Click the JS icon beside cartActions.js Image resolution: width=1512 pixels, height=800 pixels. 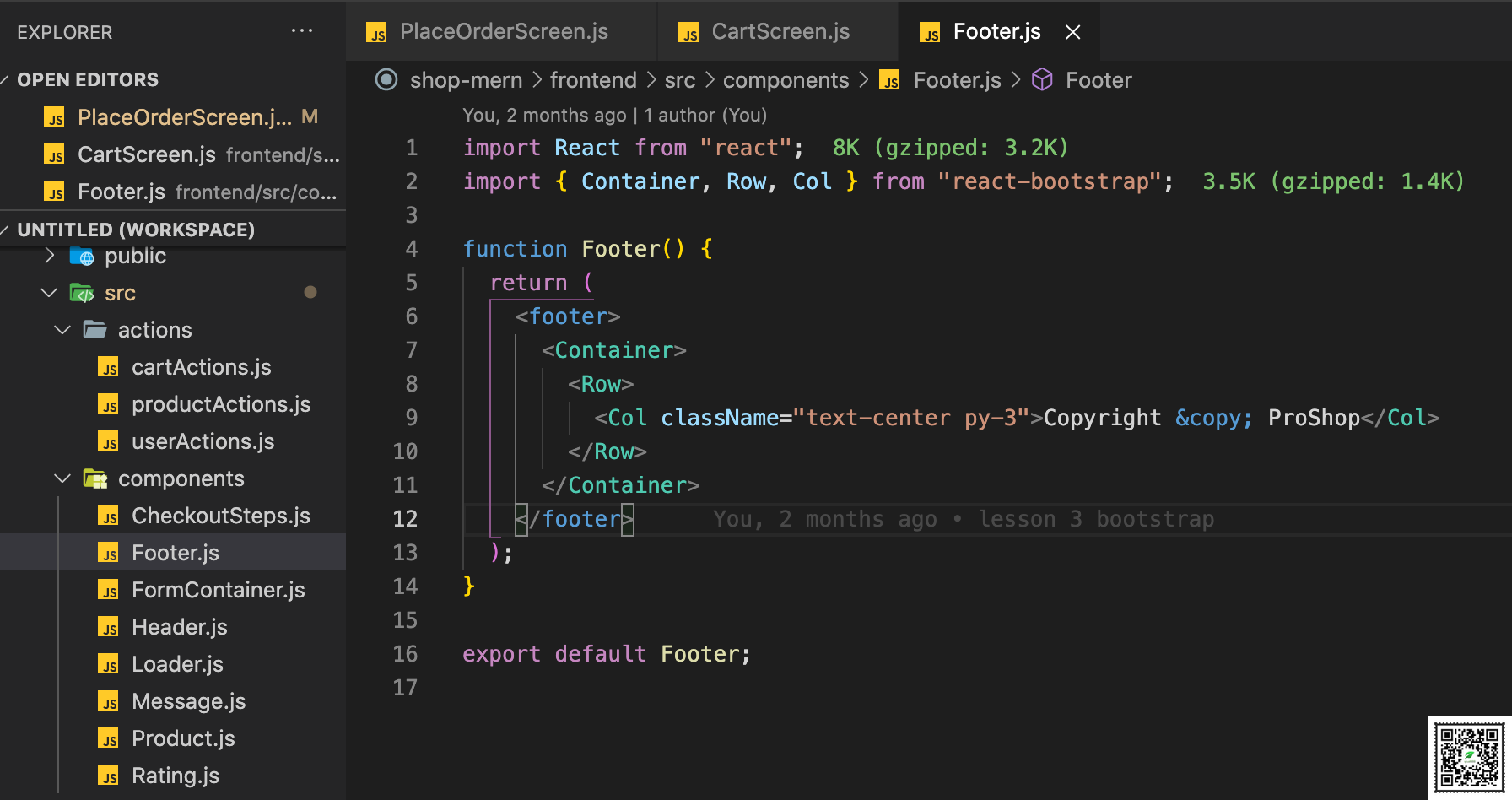click(108, 367)
